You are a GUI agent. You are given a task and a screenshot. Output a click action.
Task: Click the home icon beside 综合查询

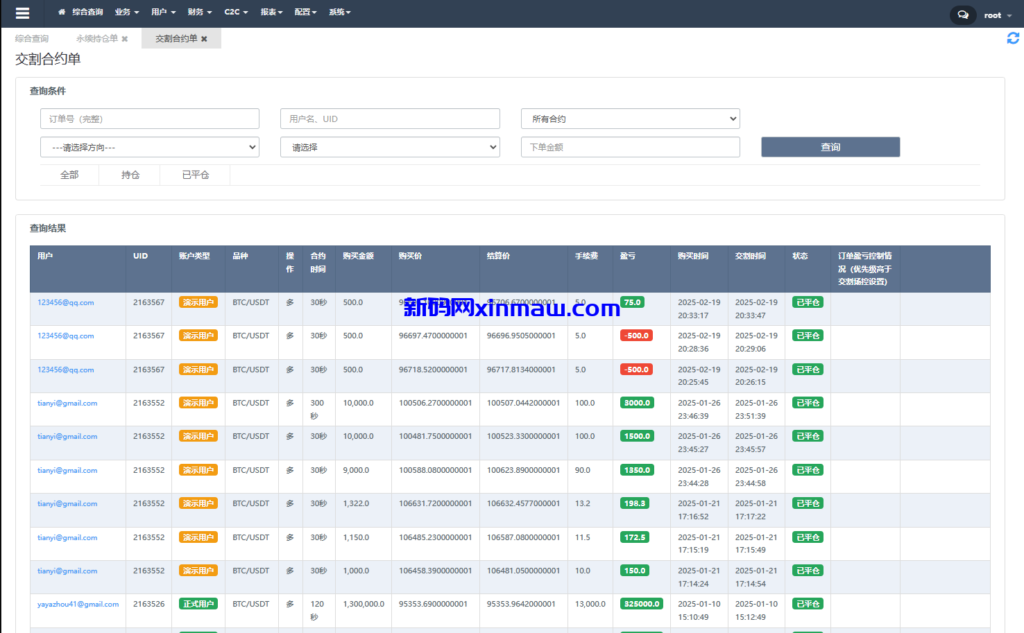[x=62, y=13]
